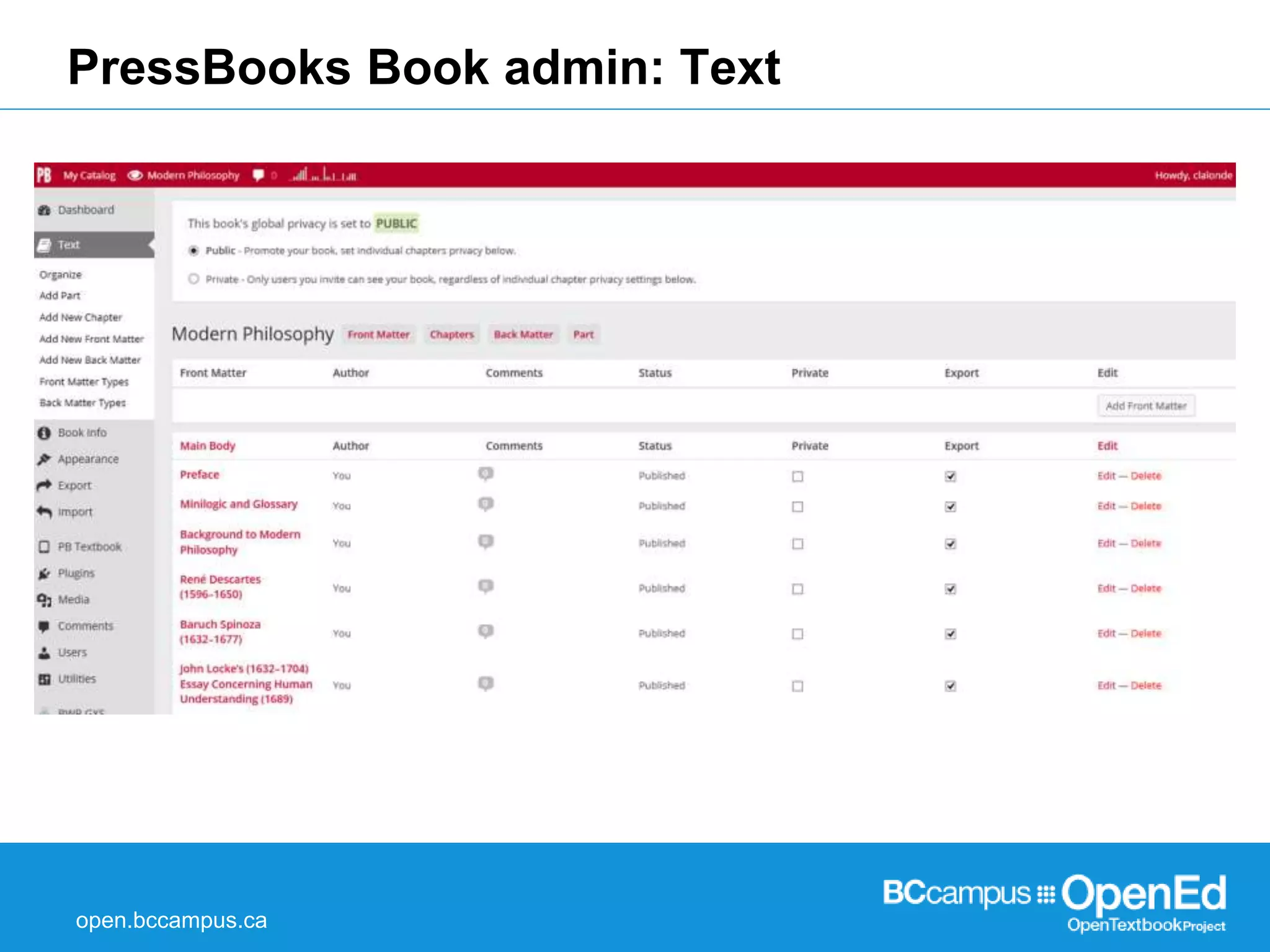This screenshot has height=952, width=1270.
Task: Click the Back Matter button beside book title
Action: click(523, 335)
